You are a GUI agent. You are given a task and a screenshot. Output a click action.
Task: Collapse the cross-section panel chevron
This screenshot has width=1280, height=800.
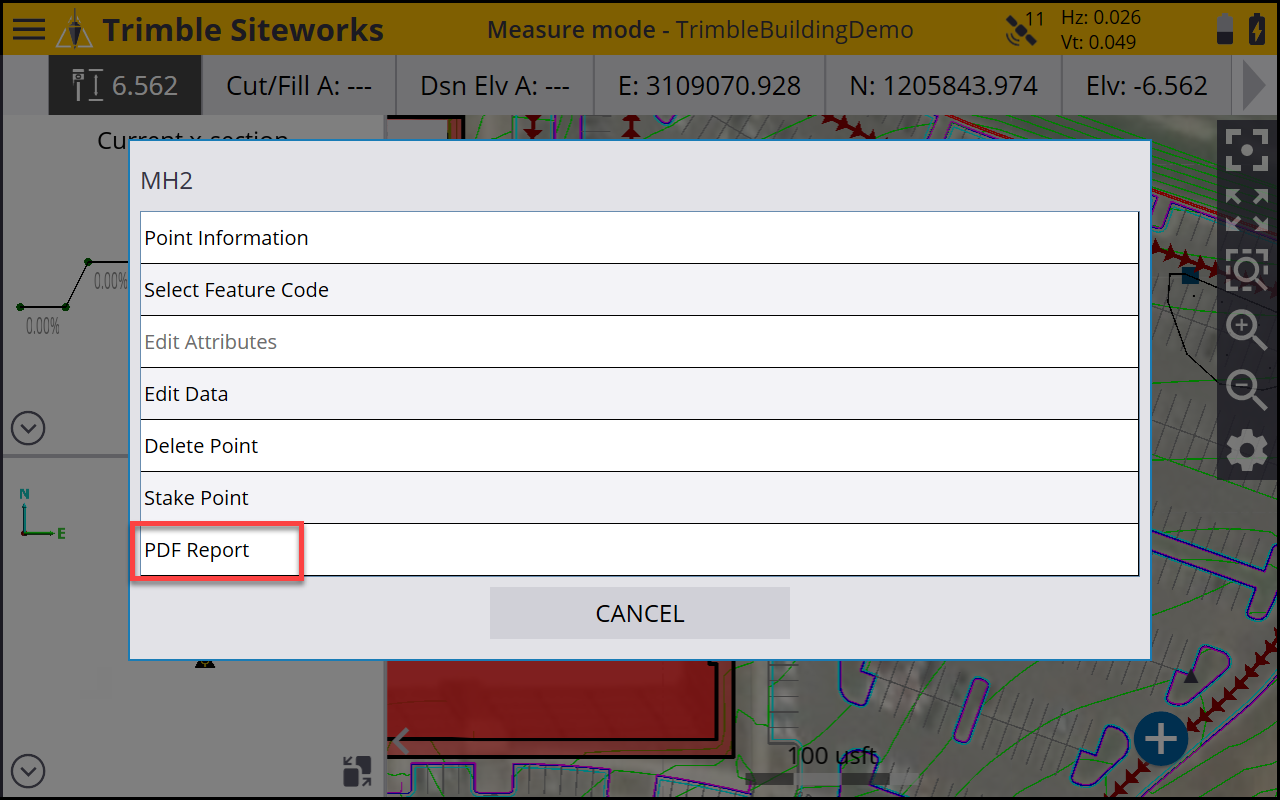point(28,429)
